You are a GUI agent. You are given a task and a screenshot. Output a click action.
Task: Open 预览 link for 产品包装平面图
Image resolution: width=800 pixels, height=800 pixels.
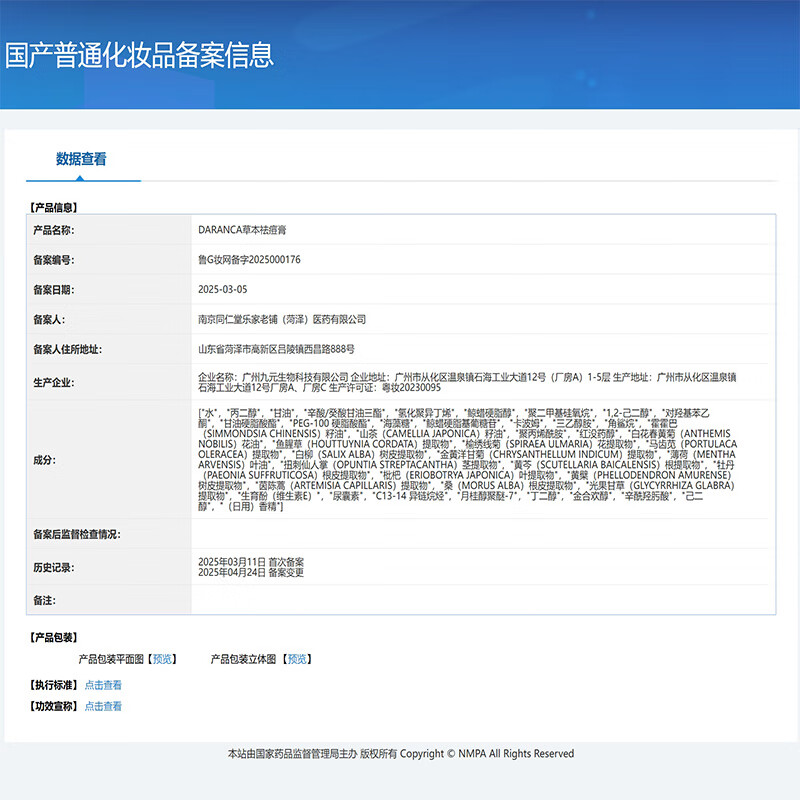click(162, 659)
